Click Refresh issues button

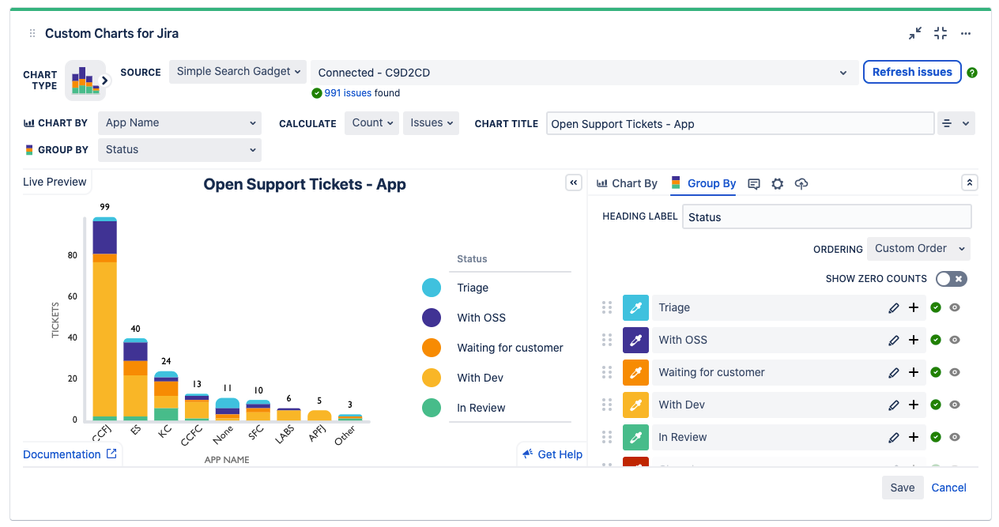pos(912,72)
